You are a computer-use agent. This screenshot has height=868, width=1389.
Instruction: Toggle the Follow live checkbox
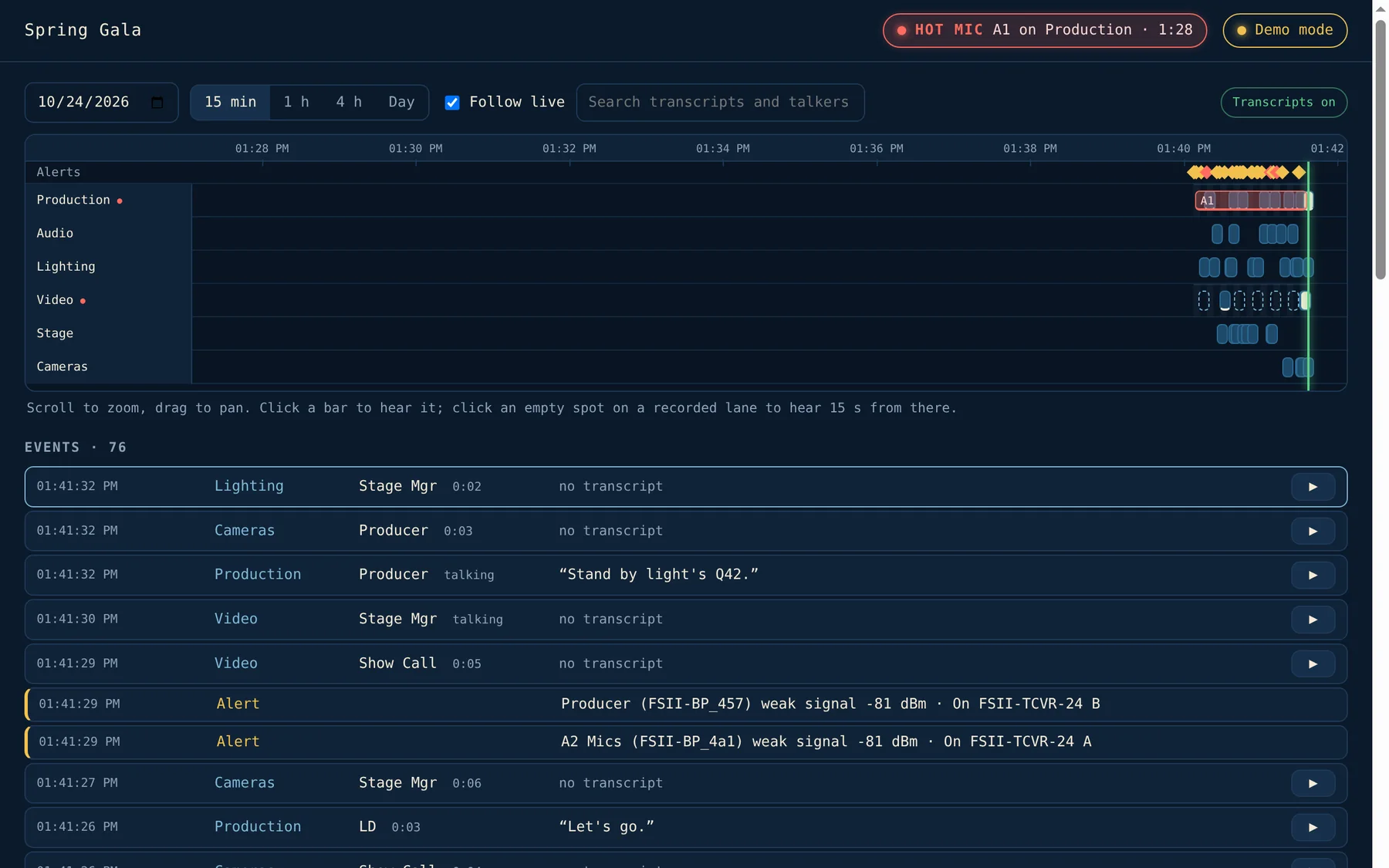pyautogui.click(x=452, y=103)
